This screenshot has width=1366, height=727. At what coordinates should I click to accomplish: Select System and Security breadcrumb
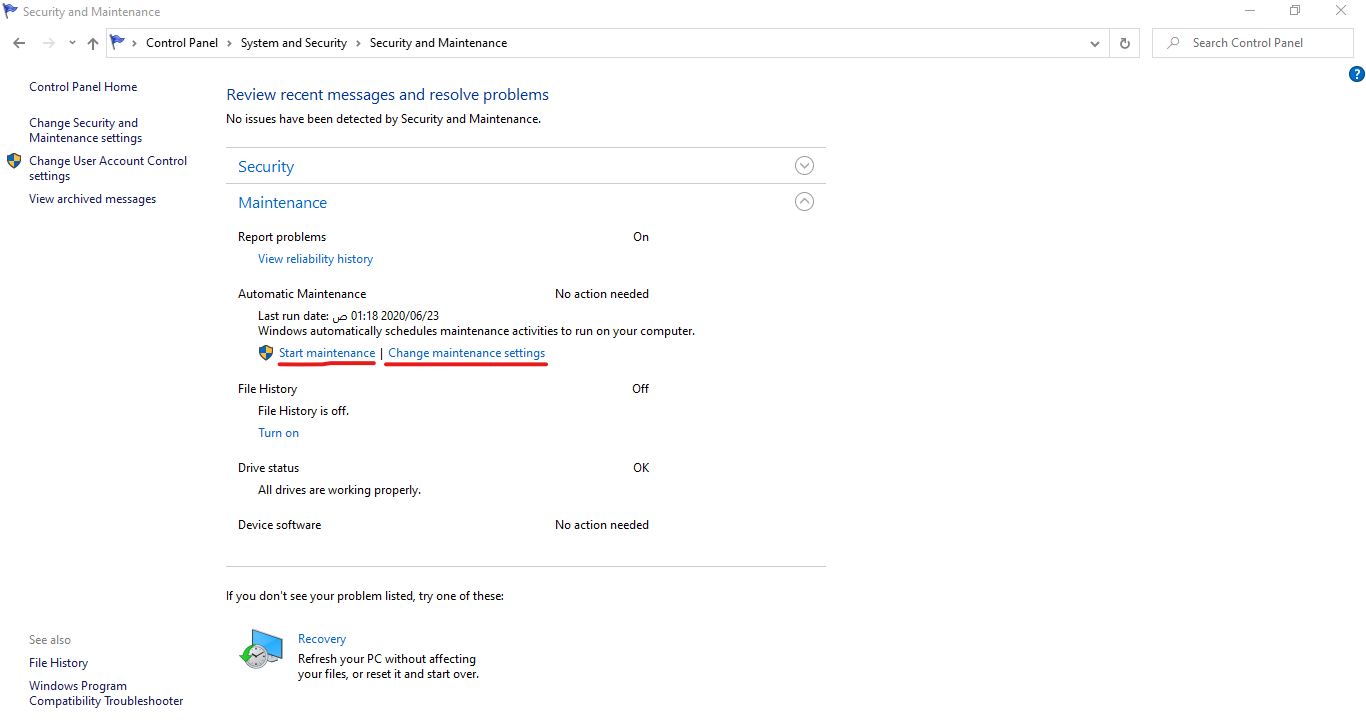294,43
